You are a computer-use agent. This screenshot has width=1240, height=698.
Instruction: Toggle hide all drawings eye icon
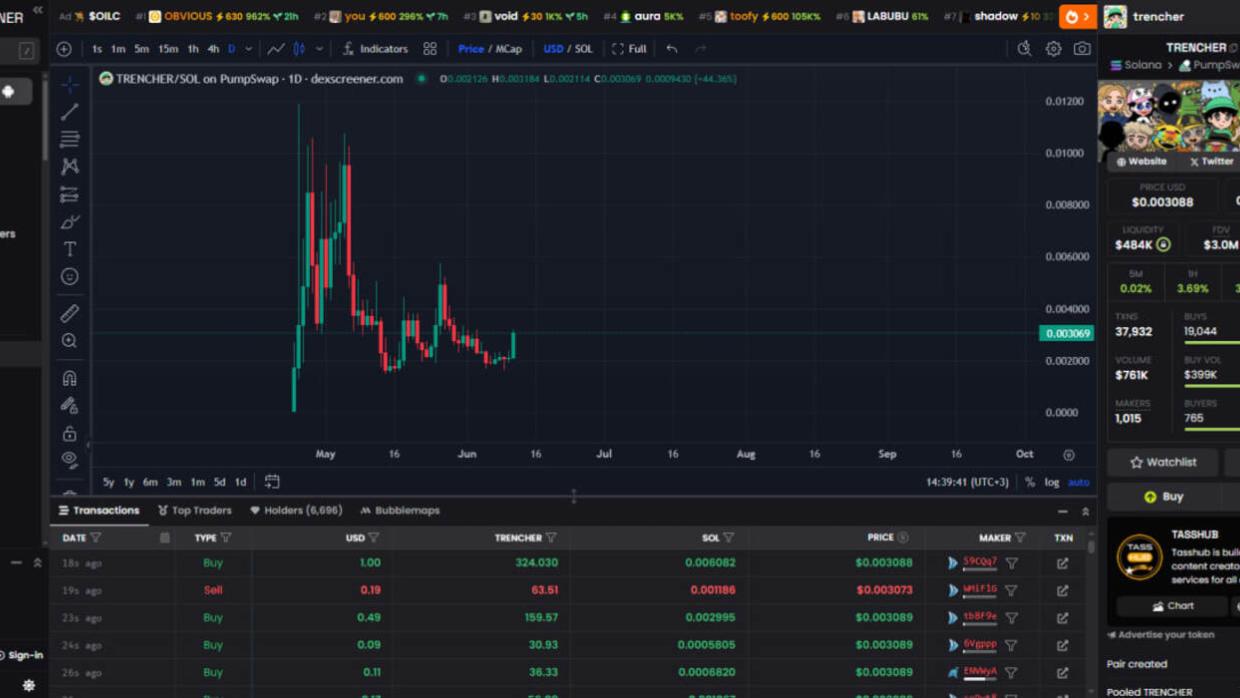(x=69, y=460)
